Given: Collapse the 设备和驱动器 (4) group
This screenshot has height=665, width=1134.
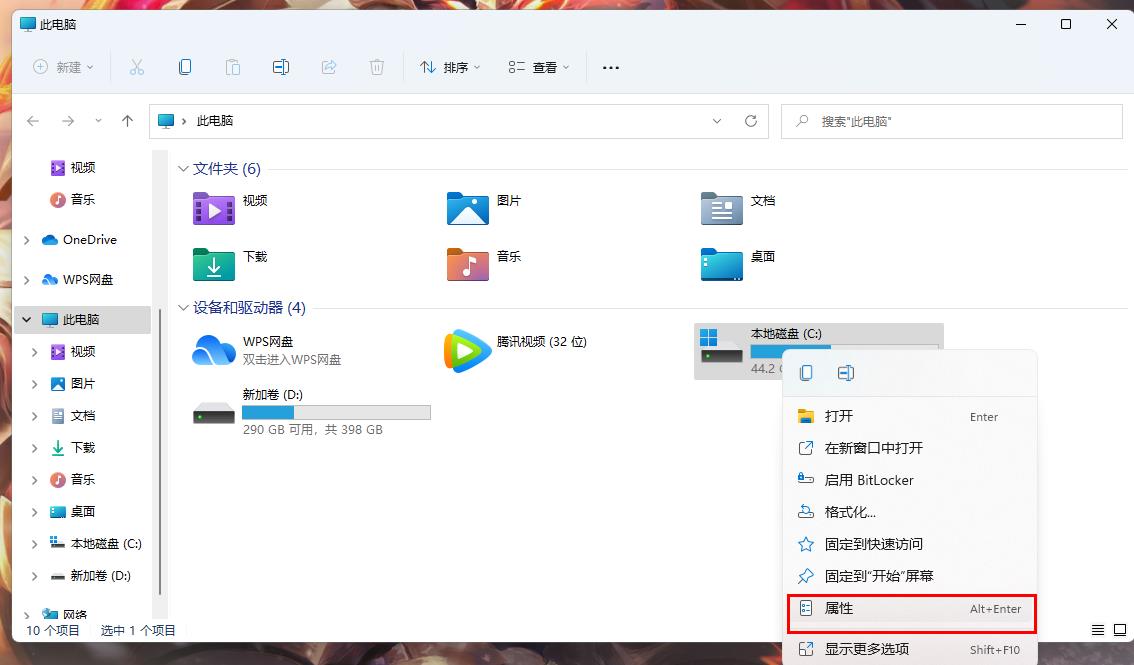Looking at the screenshot, I should tap(183, 308).
